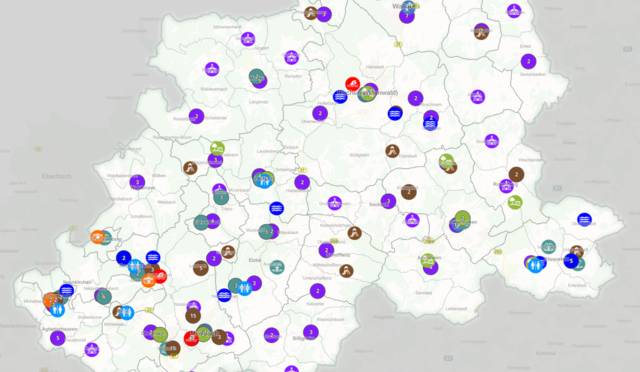Click blue water marker at Neunkirchen
The width and height of the screenshot is (640, 372).
tap(67, 290)
